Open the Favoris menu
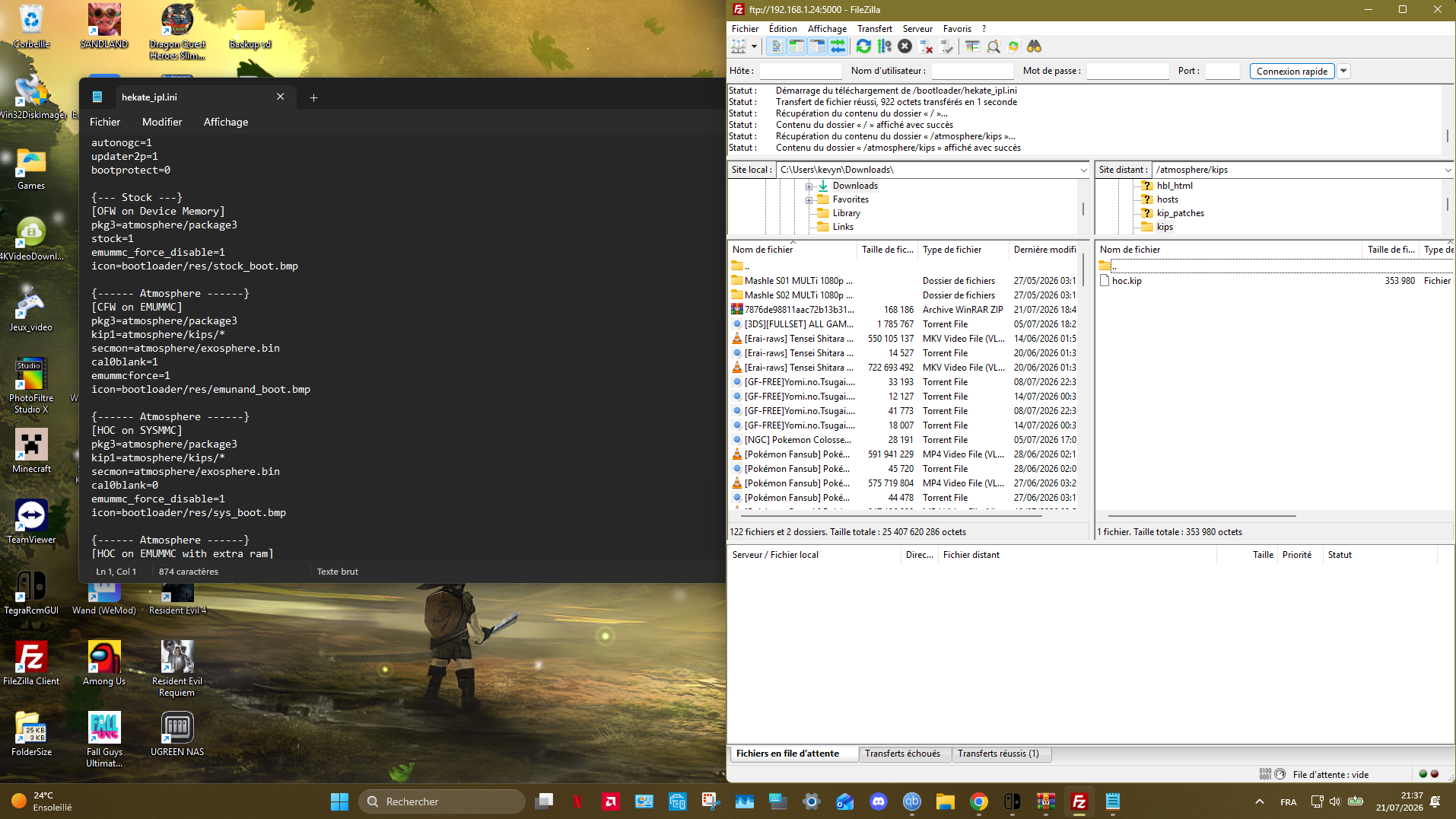 pyautogui.click(x=957, y=29)
